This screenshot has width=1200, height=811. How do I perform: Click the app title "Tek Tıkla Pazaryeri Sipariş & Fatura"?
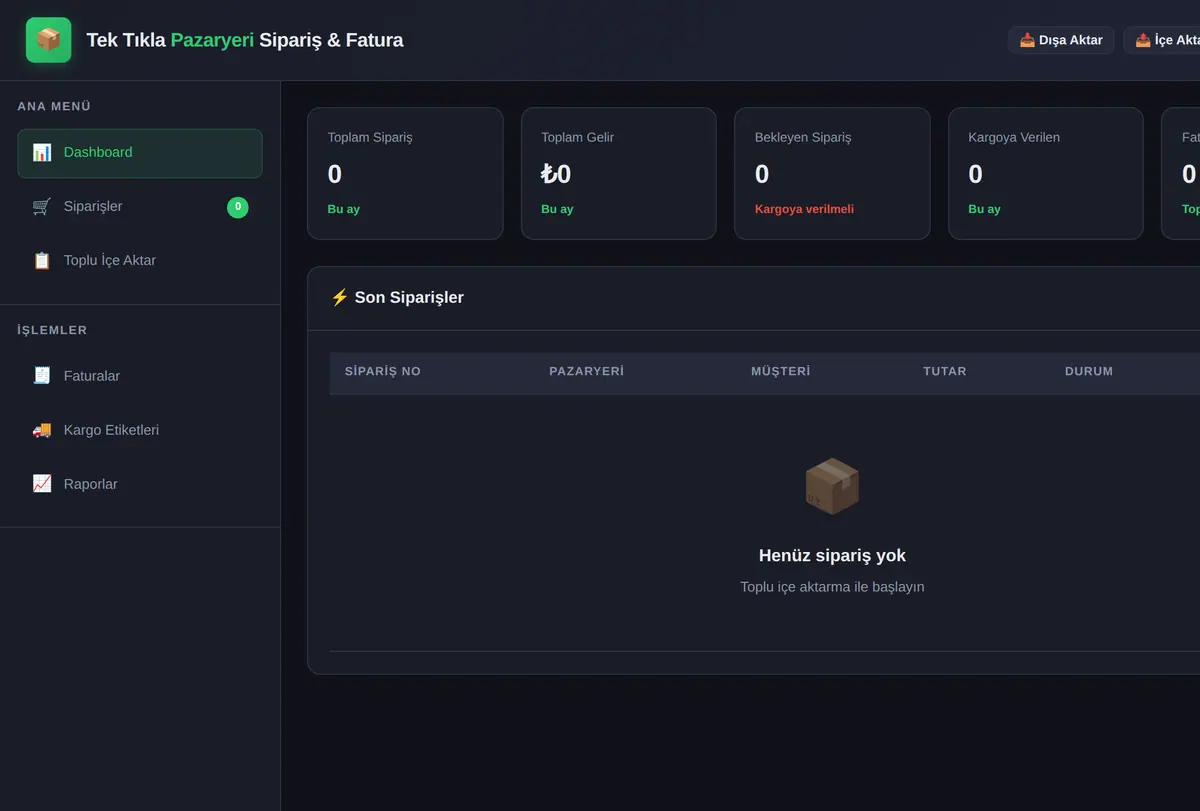tap(245, 40)
